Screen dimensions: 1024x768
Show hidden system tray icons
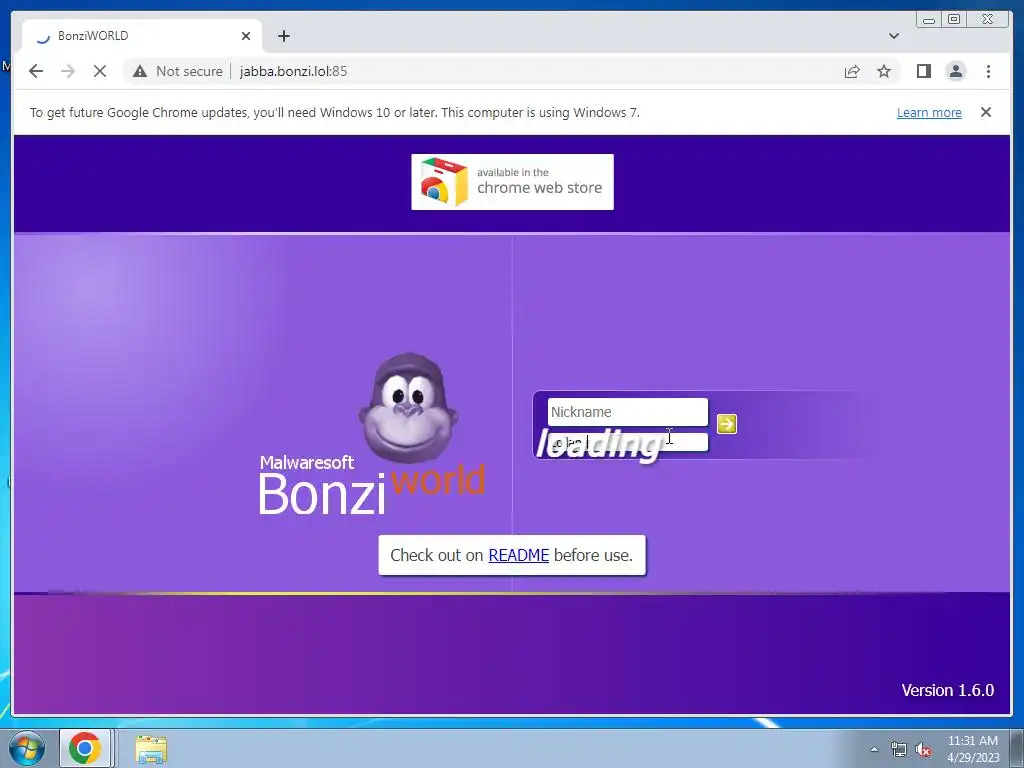(x=874, y=749)
